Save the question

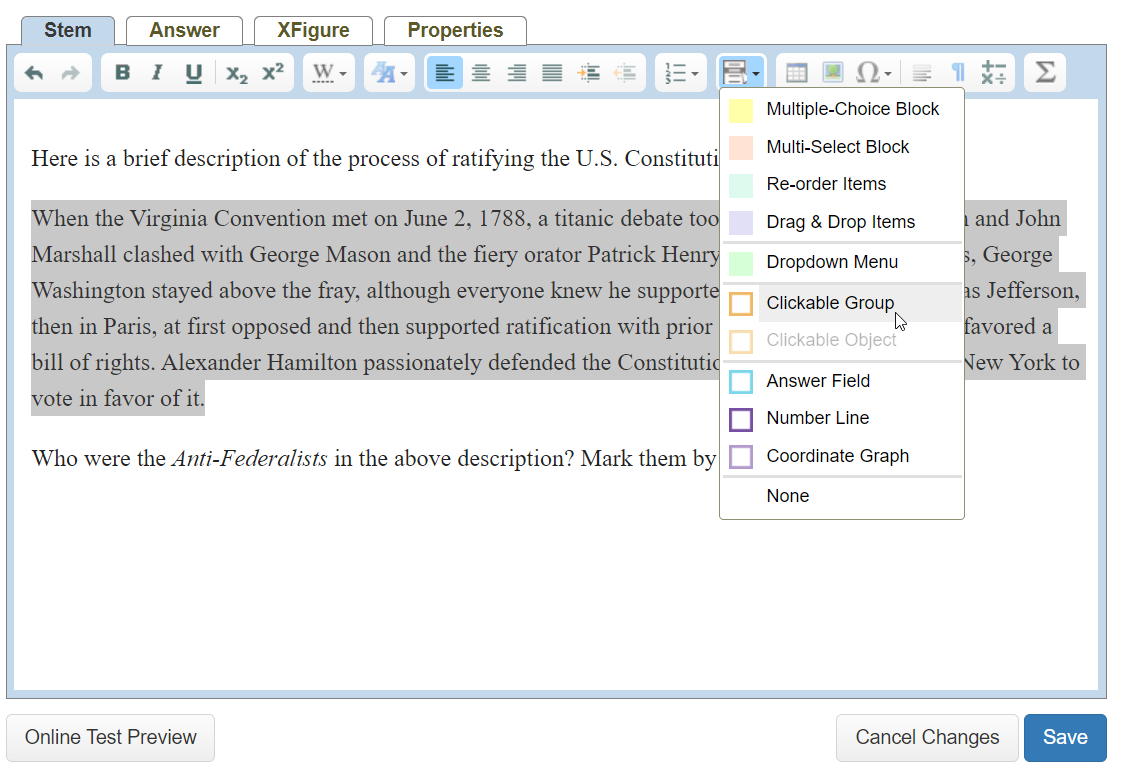coord(1065,738)
